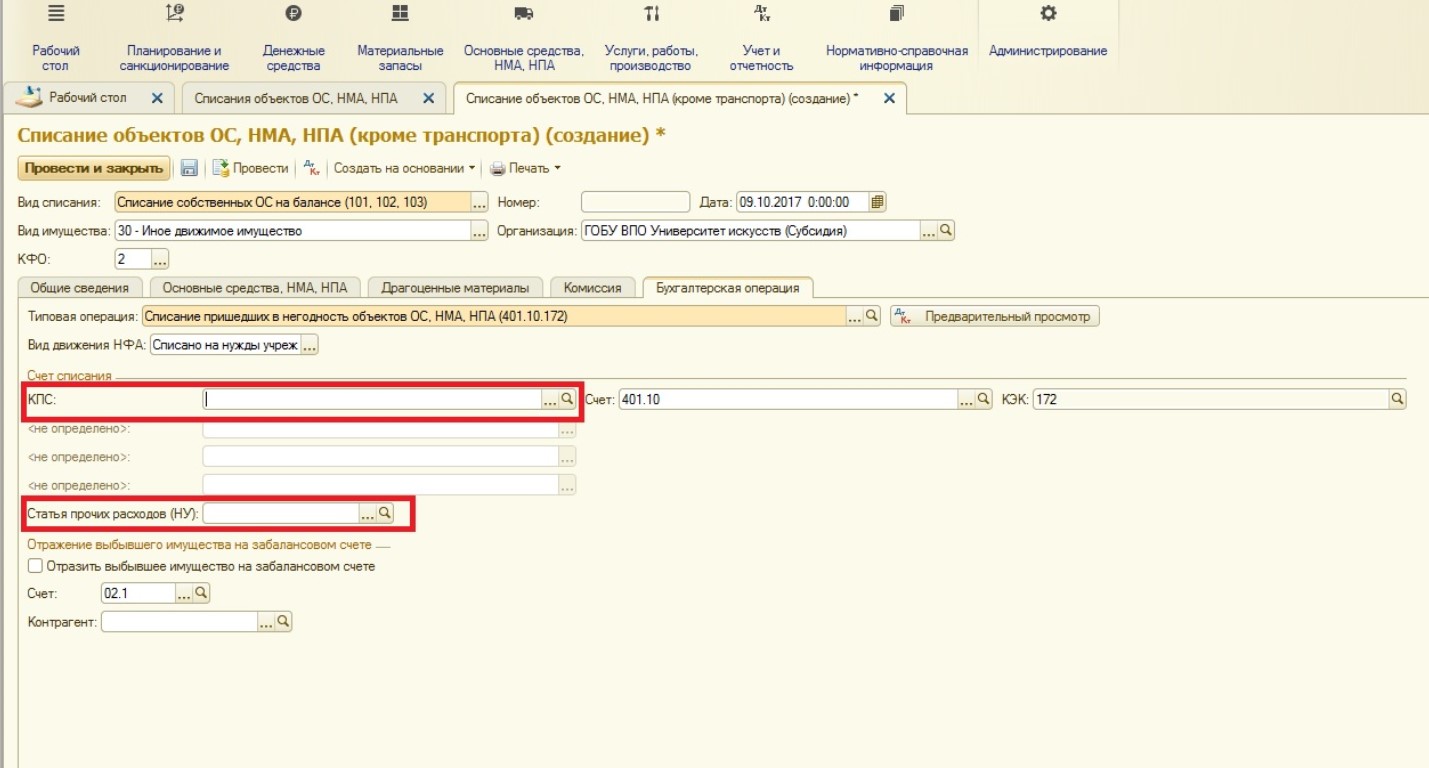Focus the КЭК field containing 172
The width and height of the screenshot is (1429, 768).
[x=1210, y=399]
